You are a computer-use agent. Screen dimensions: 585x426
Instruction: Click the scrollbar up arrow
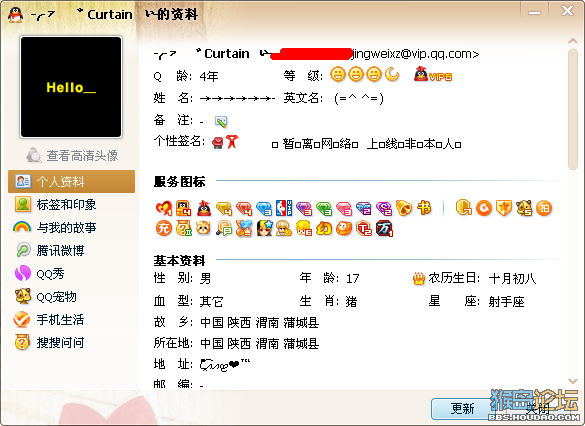573,41
